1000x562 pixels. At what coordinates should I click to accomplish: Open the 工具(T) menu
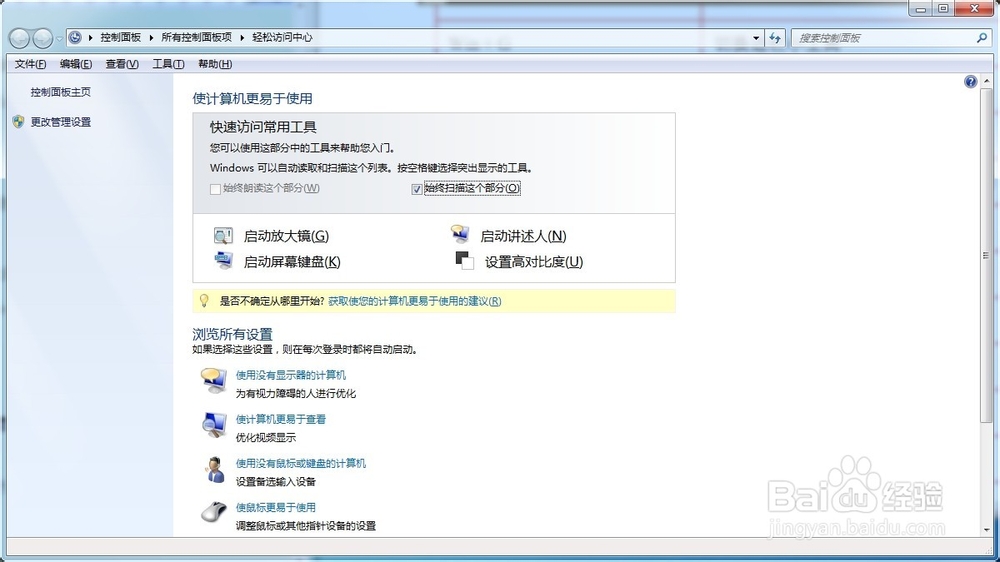(168, 64)
